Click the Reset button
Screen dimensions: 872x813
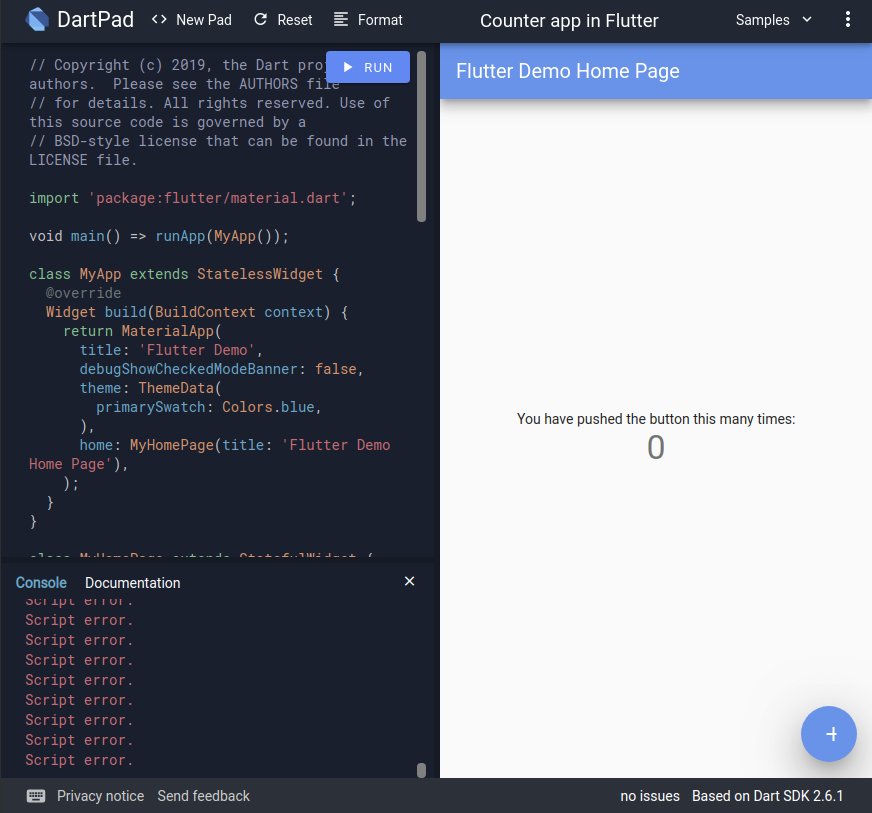283,20
